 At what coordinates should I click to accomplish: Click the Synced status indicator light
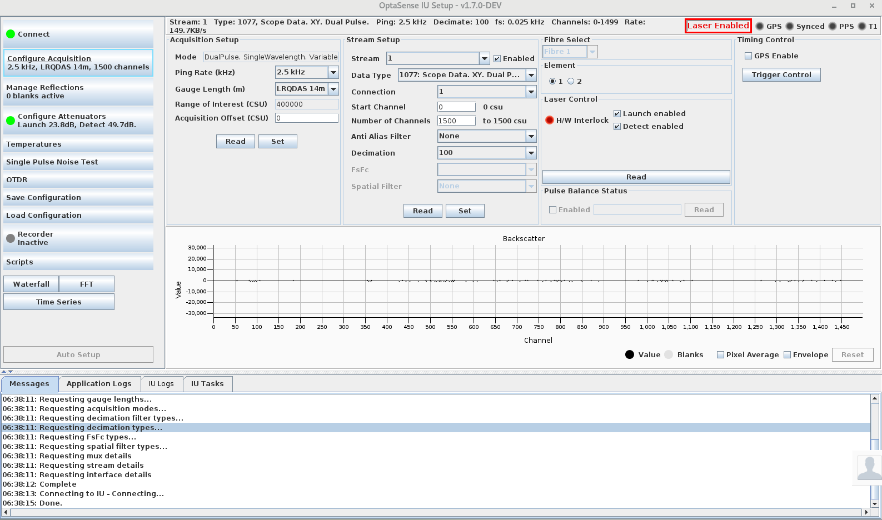tap(790, 26)
